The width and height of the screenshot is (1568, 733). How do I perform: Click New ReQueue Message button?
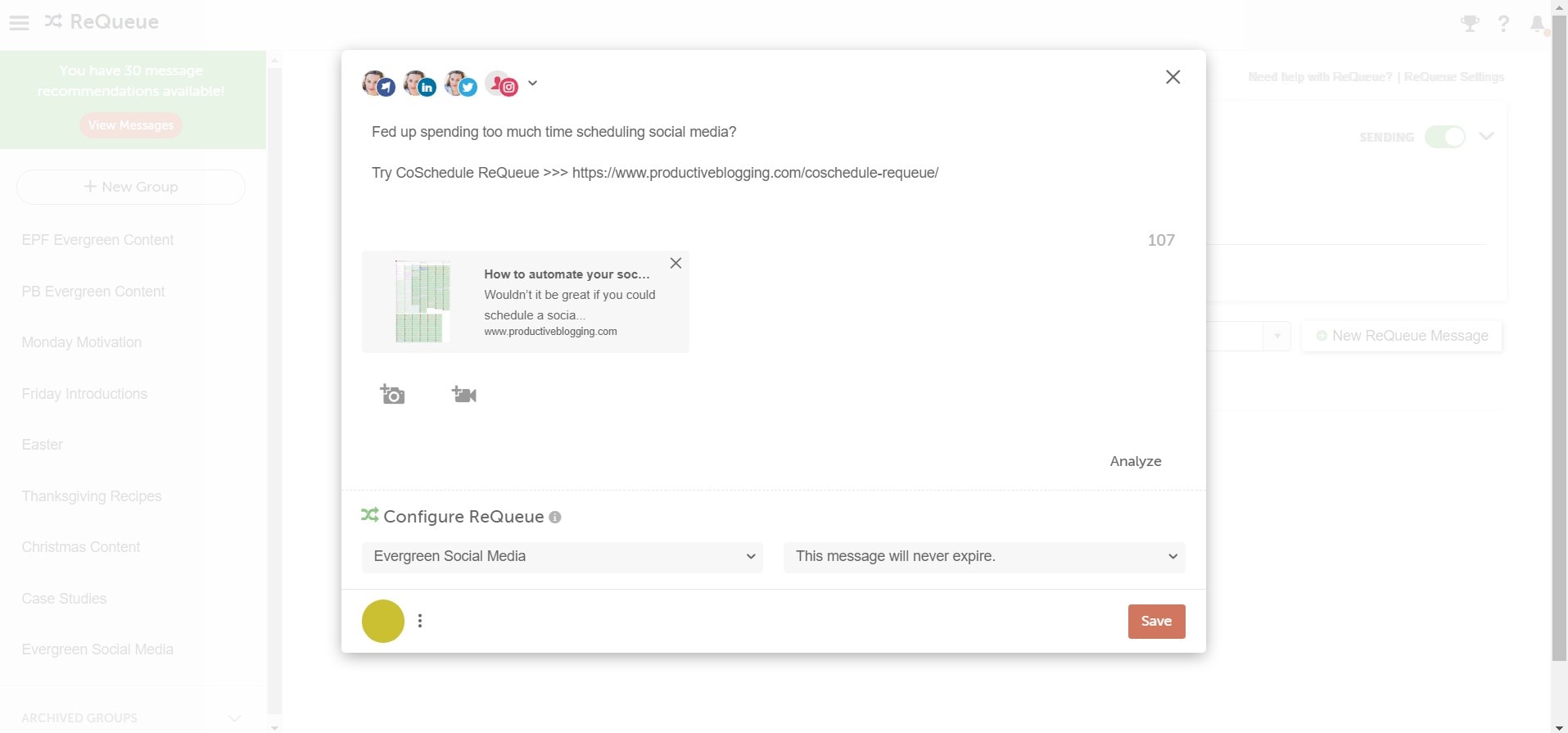[x=1402, y=336]
